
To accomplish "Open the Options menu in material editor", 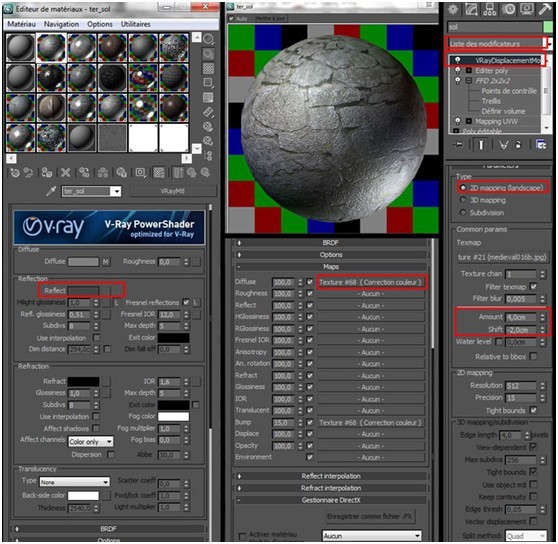I will (x=100, y=24).
